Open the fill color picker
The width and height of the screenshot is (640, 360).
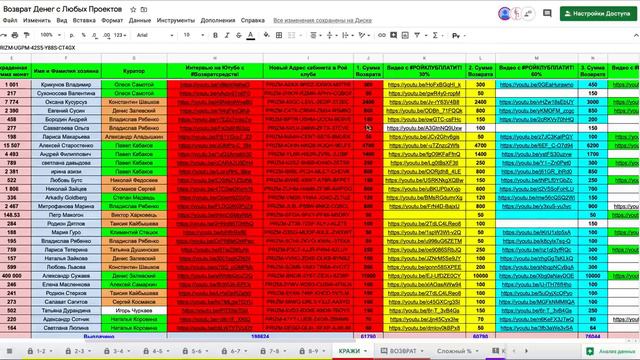coord(267,36)
